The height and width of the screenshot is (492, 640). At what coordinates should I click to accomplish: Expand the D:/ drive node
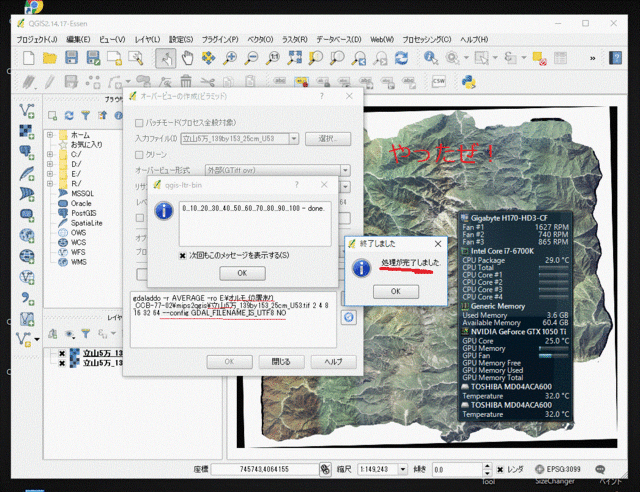pyautogui.click(x=50, y=164)
